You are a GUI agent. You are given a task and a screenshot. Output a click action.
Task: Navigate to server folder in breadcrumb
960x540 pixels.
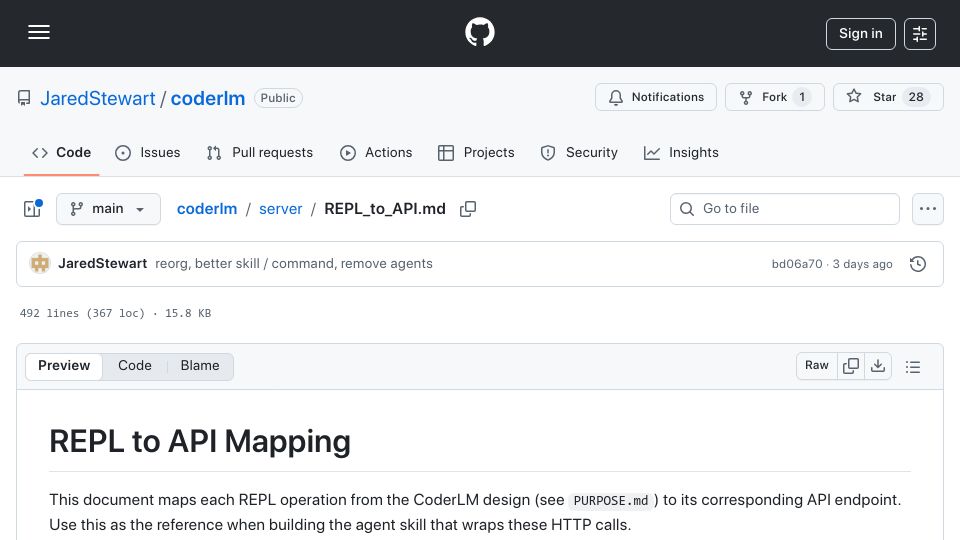[280, 209]
